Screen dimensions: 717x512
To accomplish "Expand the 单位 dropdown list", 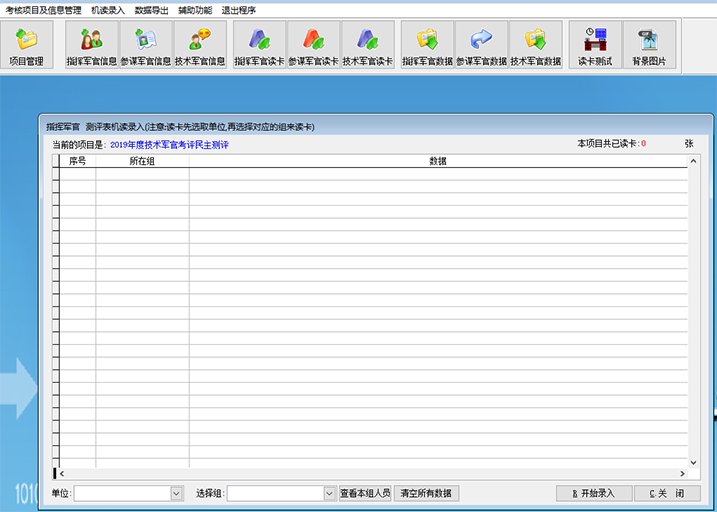I will (x=177, y=493).
